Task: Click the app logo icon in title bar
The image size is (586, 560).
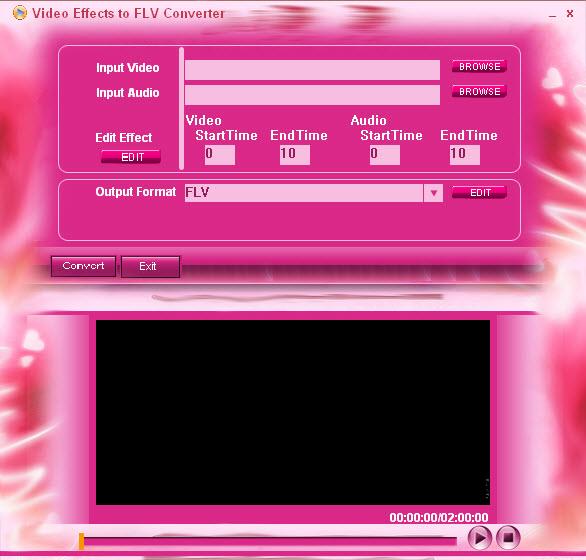Action: (x=19, y=13)
